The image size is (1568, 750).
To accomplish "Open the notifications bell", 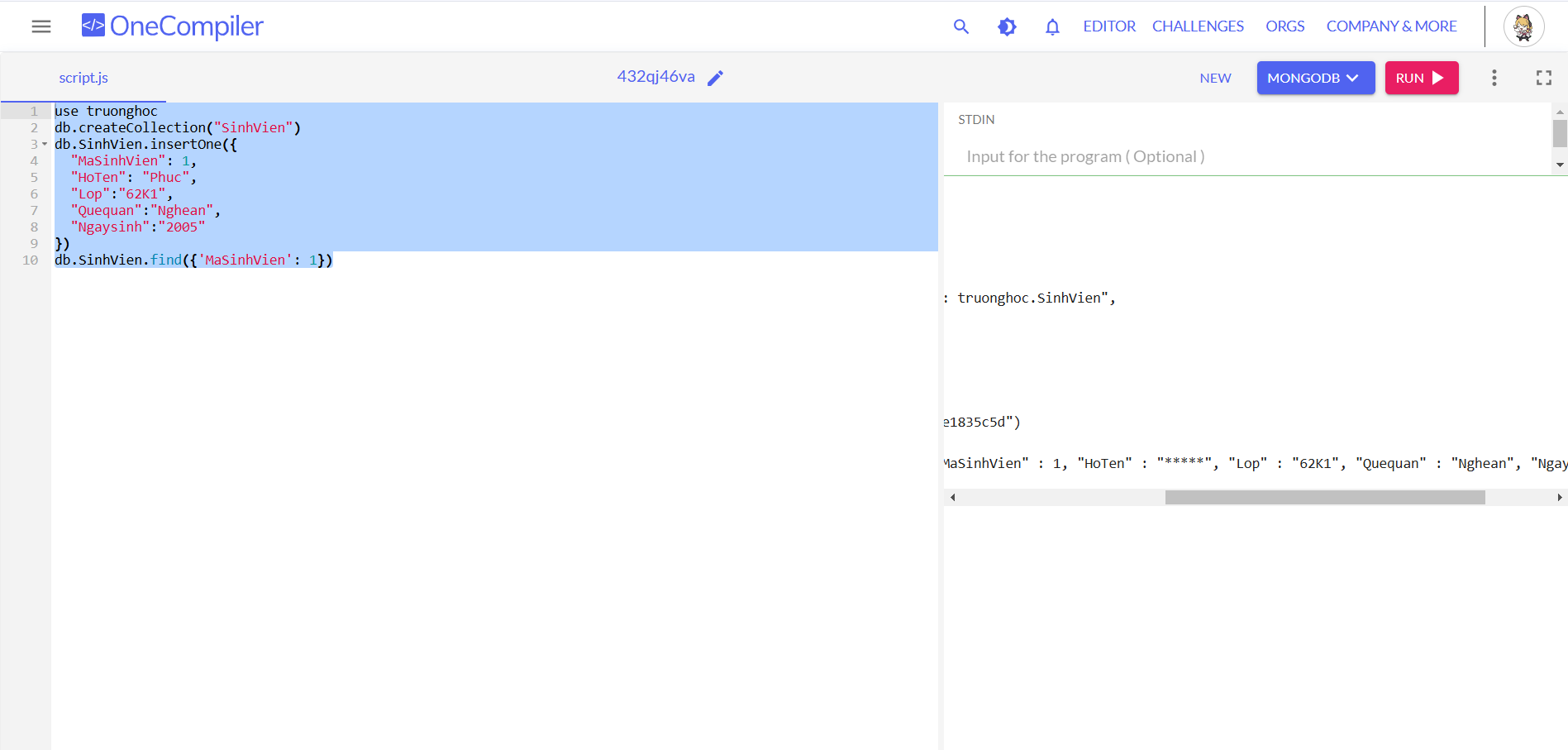I will coord(1052,26).
